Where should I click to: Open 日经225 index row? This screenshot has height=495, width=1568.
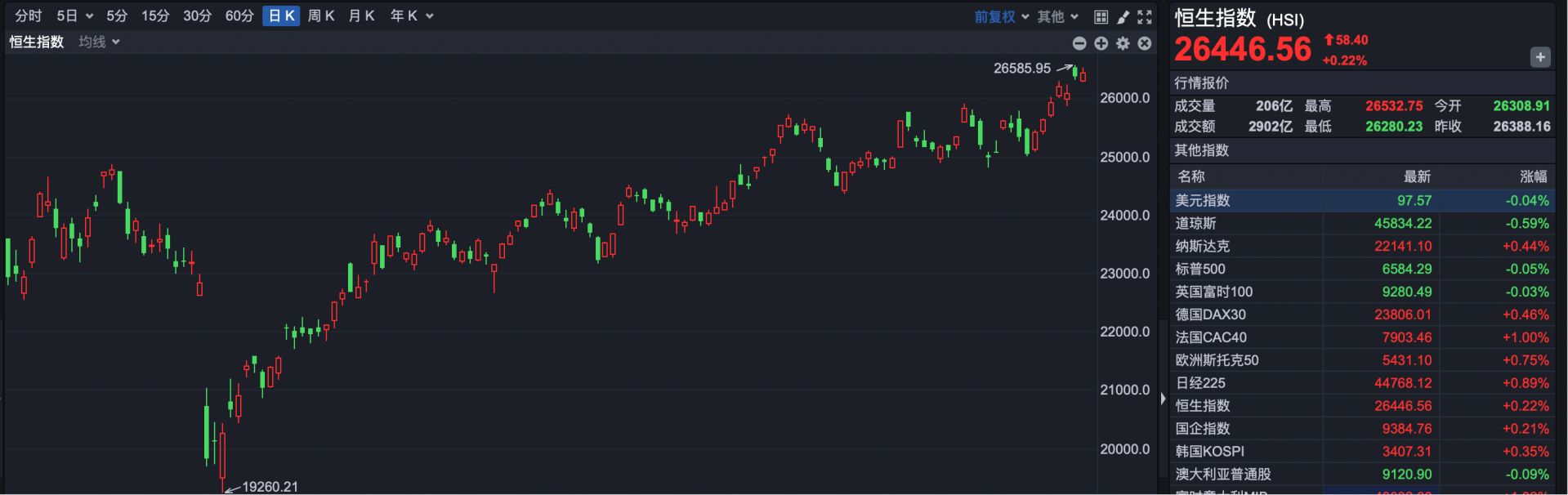click(x=1362, y=383)
